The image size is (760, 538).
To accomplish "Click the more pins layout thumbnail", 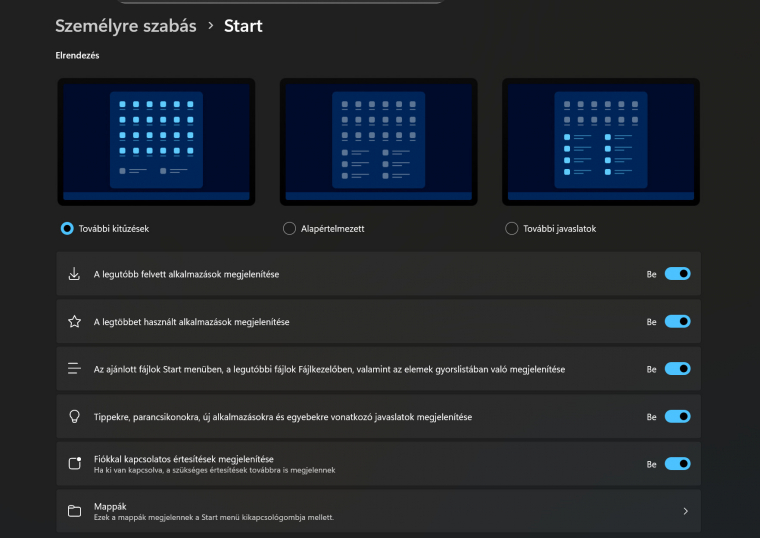I will pyautogui.click(x=156, y=141).
